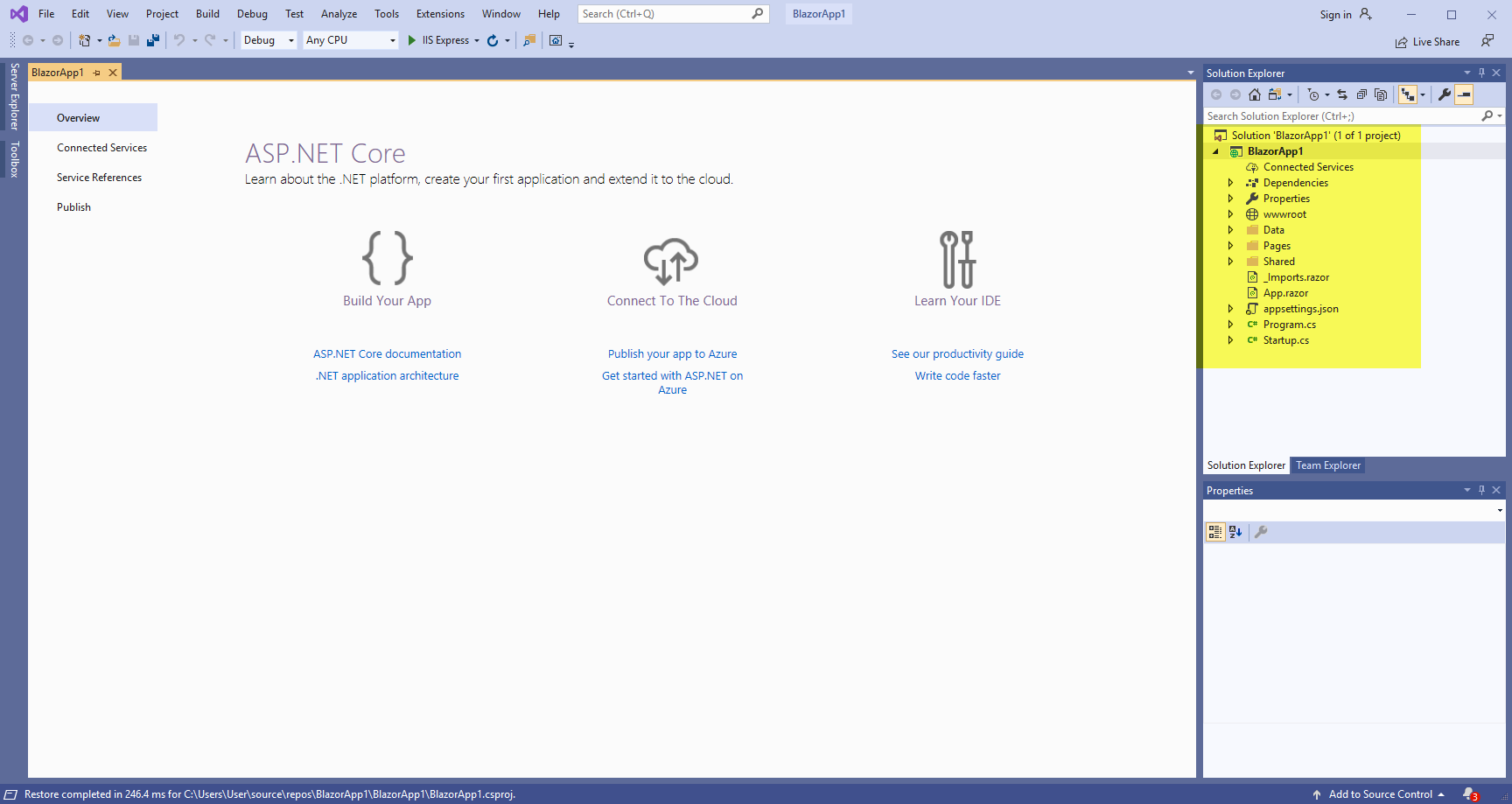Click the Pending Changes Filter clock icon

[x=1313, y=94]
